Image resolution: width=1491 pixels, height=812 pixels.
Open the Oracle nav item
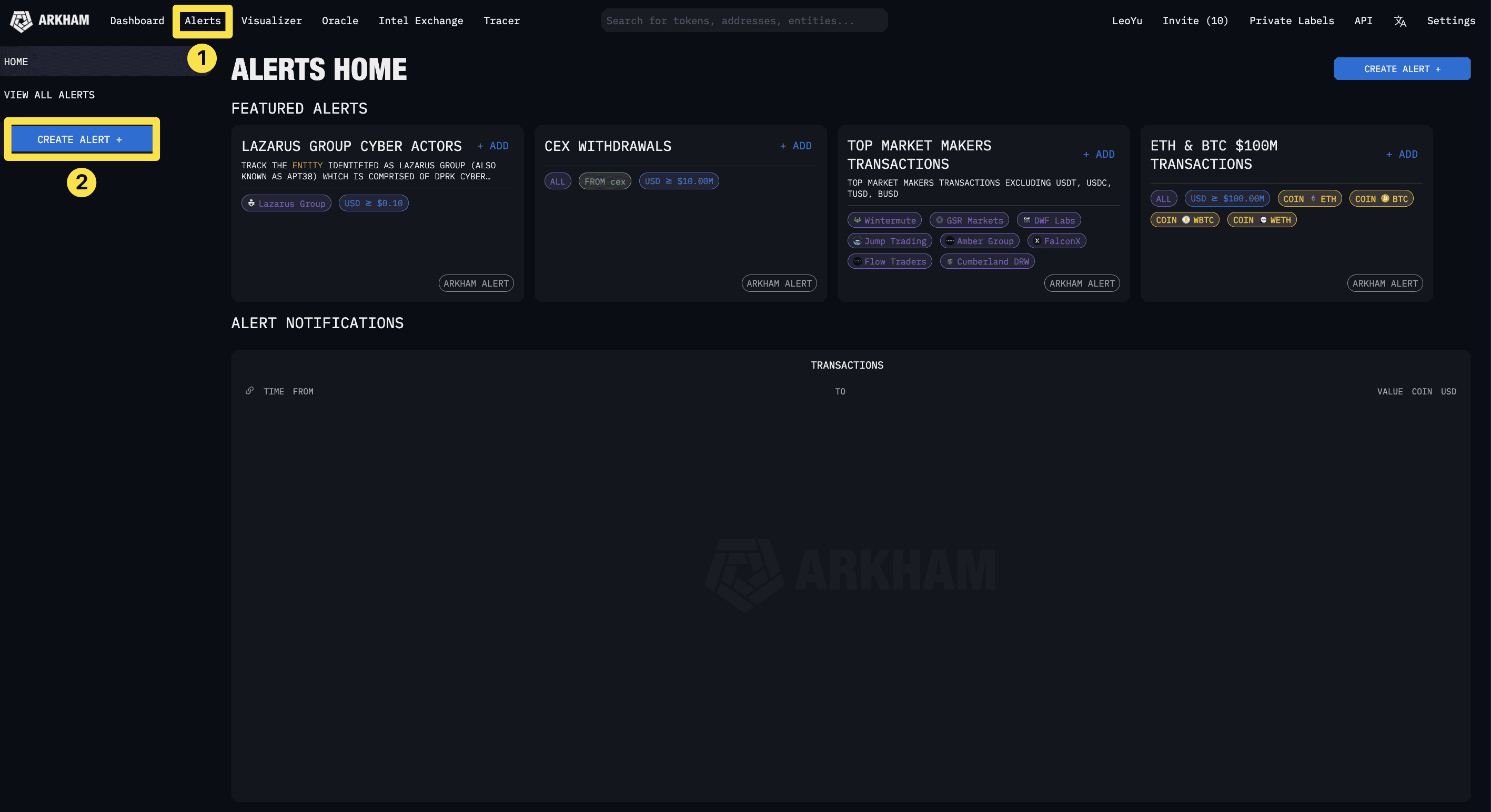pos(340,21)
